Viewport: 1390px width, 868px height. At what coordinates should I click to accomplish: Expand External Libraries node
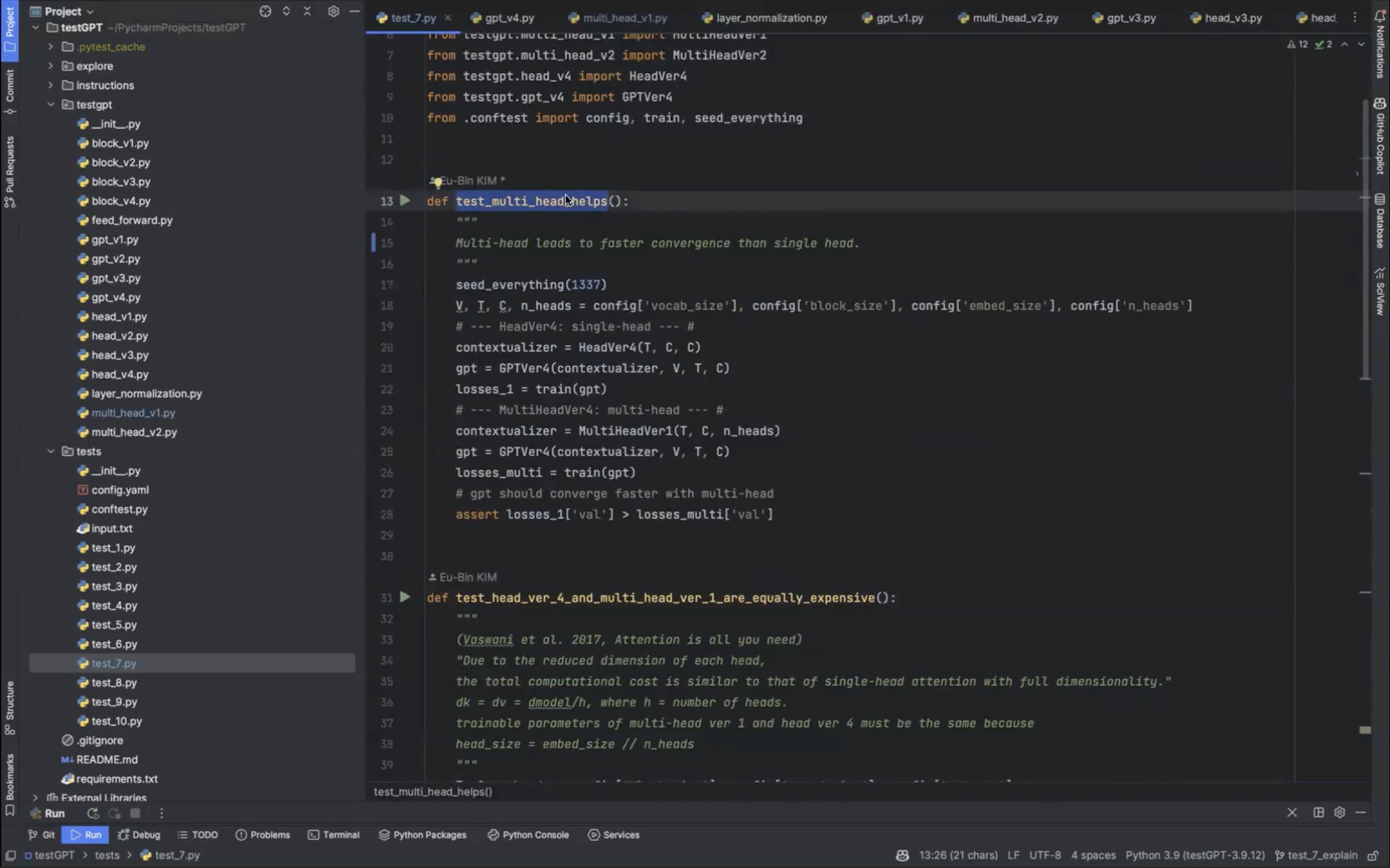[x=36, y=797]
